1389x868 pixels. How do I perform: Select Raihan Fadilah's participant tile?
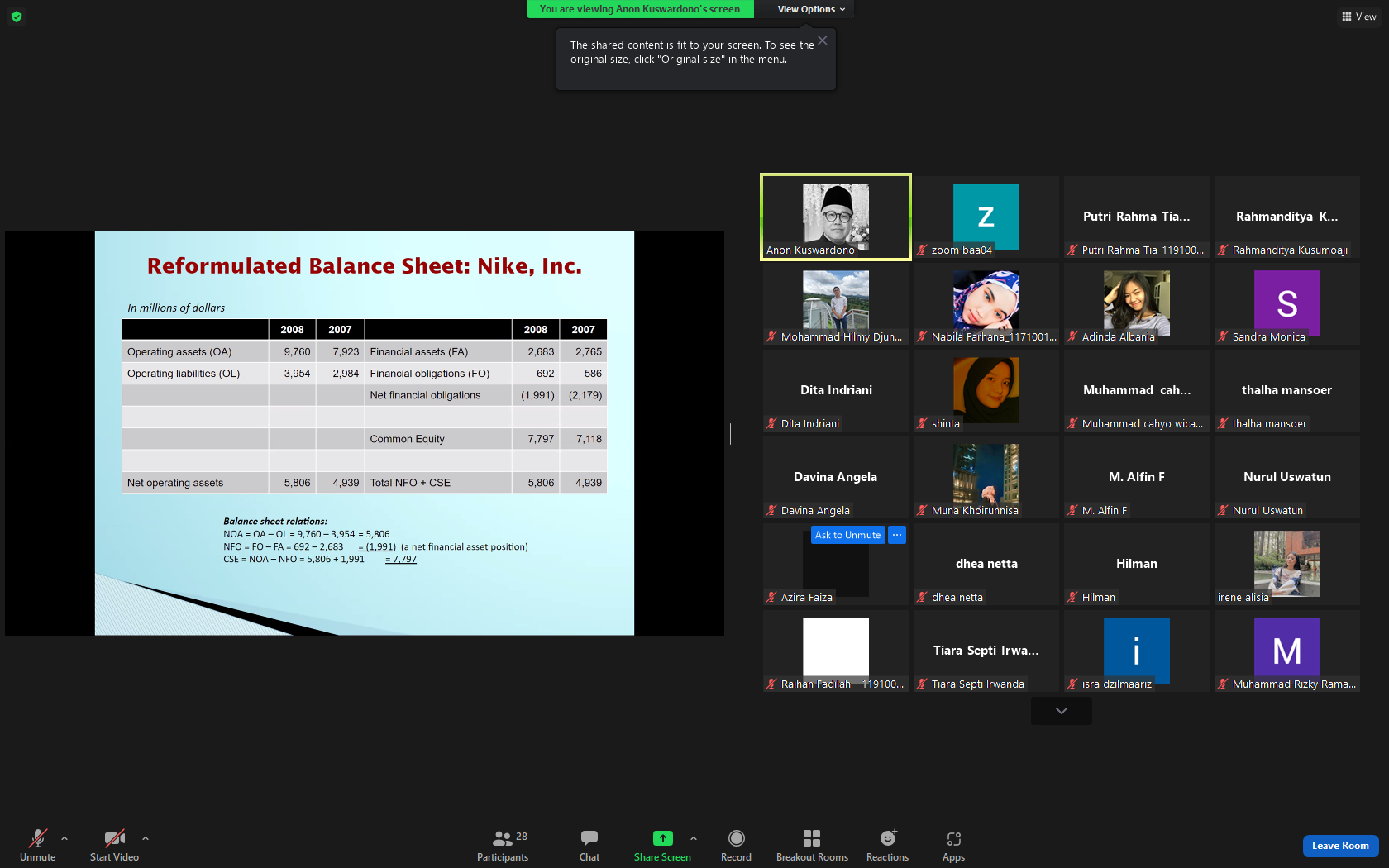click(836, 651)
